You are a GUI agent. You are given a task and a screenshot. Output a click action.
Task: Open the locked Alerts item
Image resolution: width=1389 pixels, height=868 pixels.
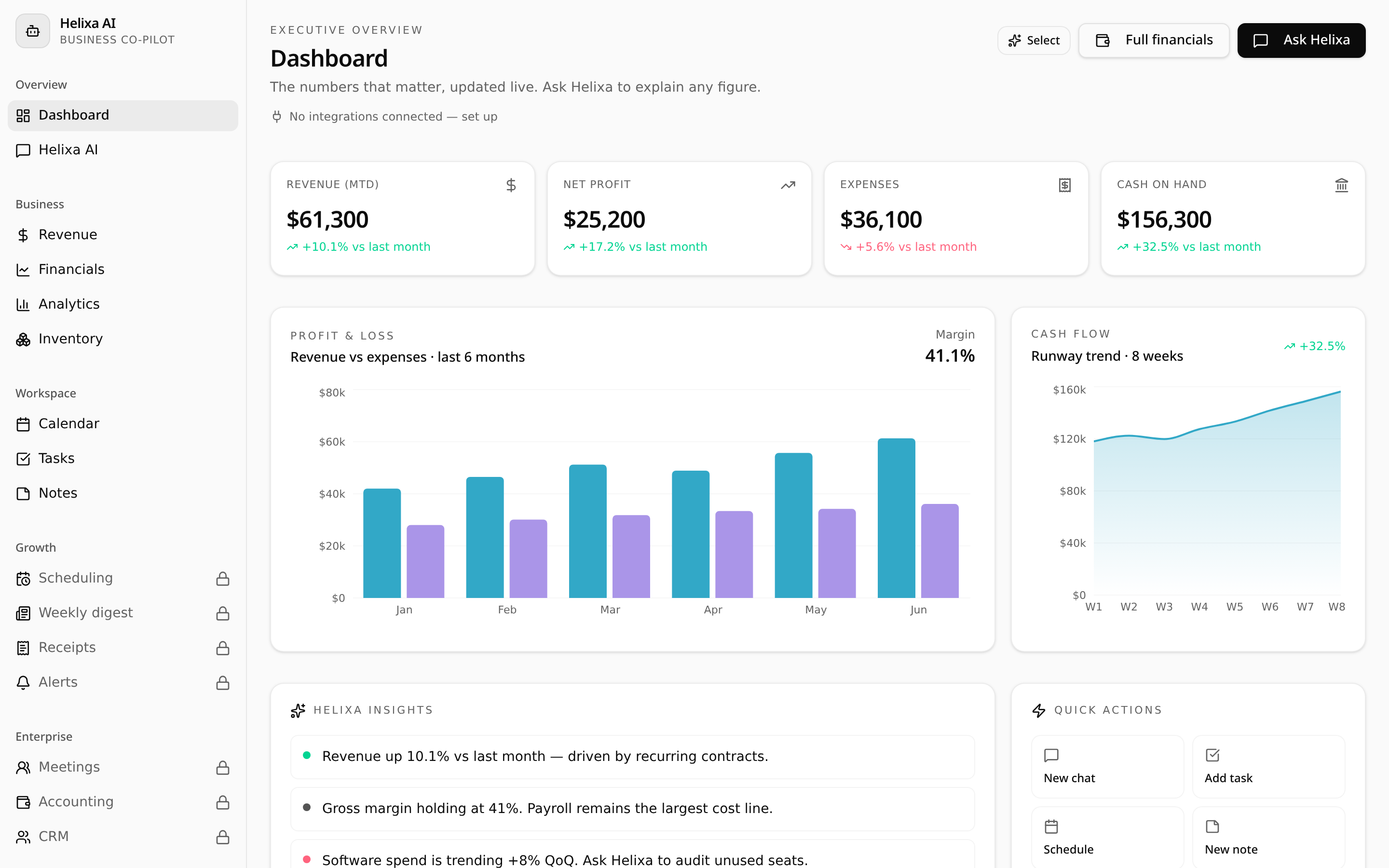tap(123, 682)
